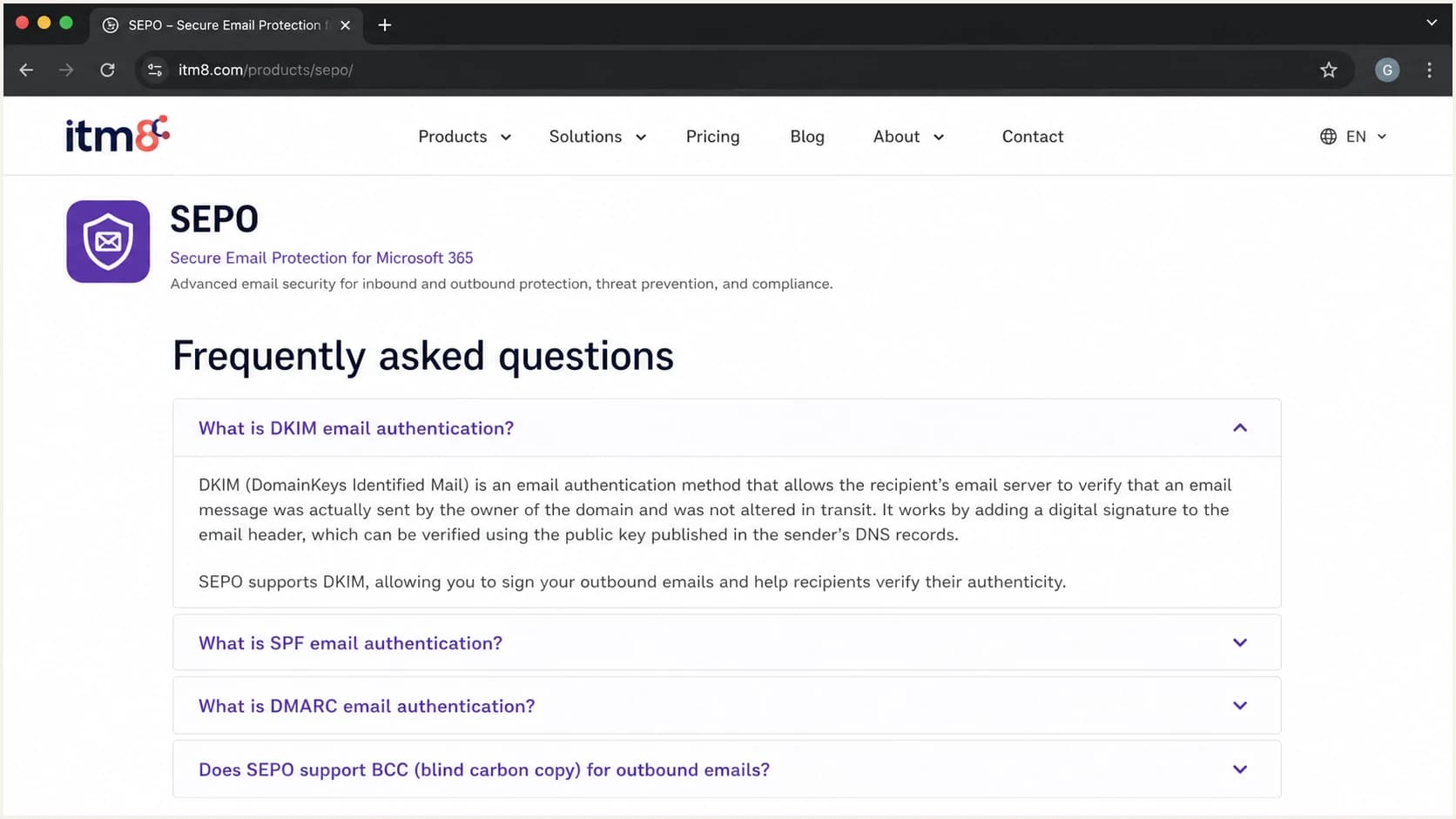Viewport: 1456px width, 819px height.
Task: Click the SEPO shield mail product icon
Action: click(x=108, y=241)
